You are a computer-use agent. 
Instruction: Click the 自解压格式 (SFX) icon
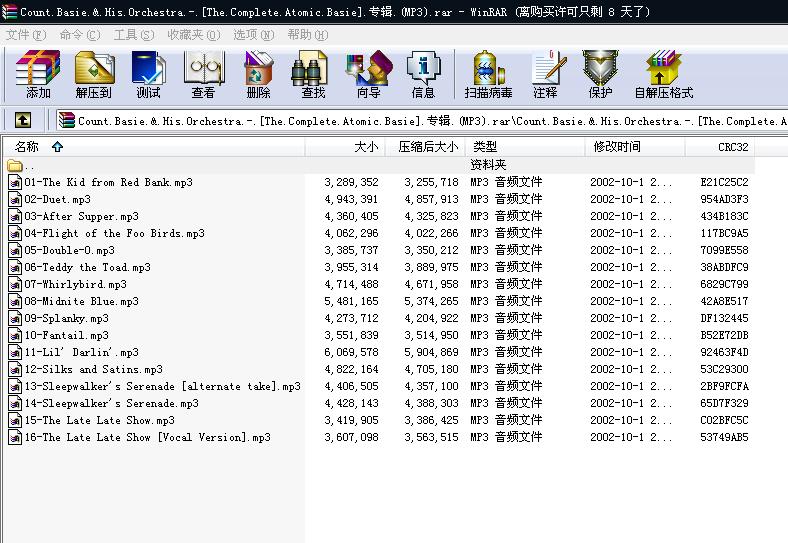[x=664, y=74]
